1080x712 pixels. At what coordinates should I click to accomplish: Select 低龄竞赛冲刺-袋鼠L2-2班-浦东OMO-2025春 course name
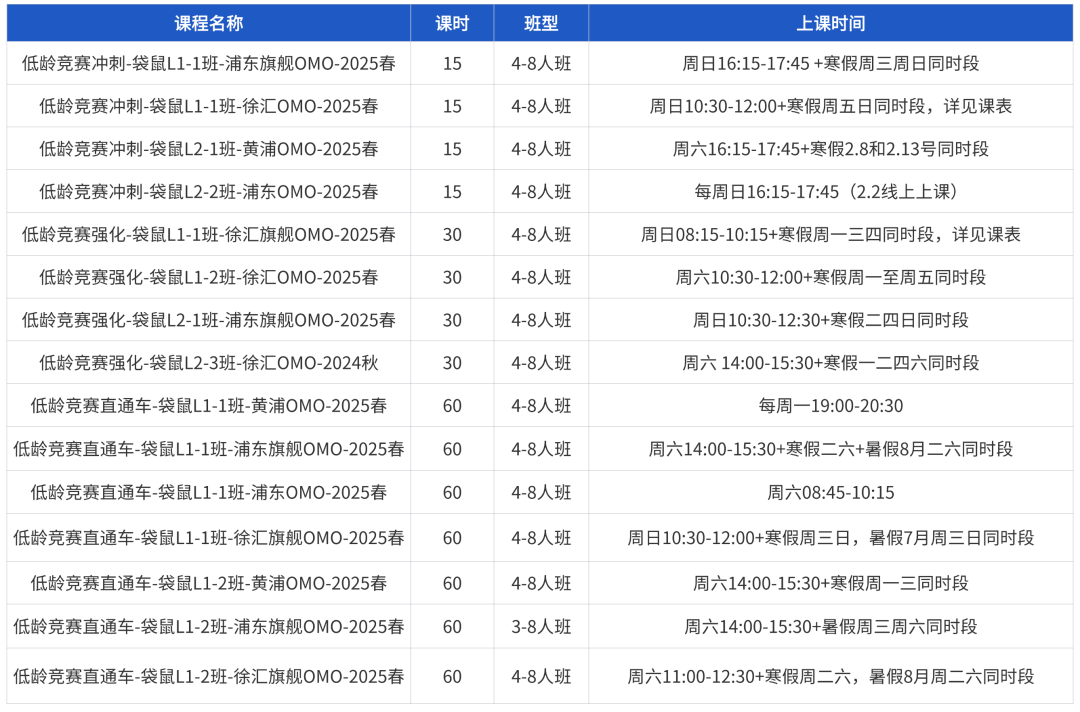[x=209, y=191]
